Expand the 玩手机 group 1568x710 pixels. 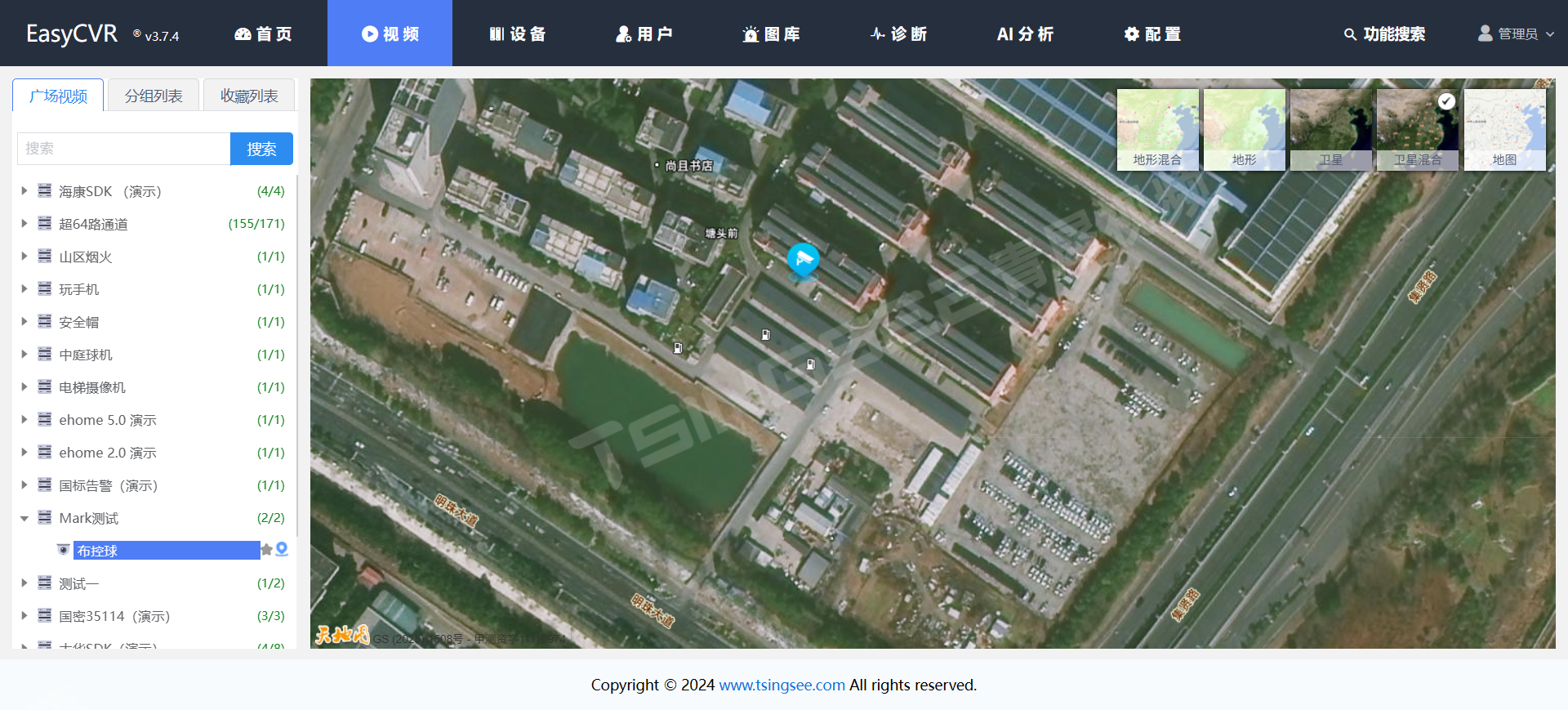(24, 288)
